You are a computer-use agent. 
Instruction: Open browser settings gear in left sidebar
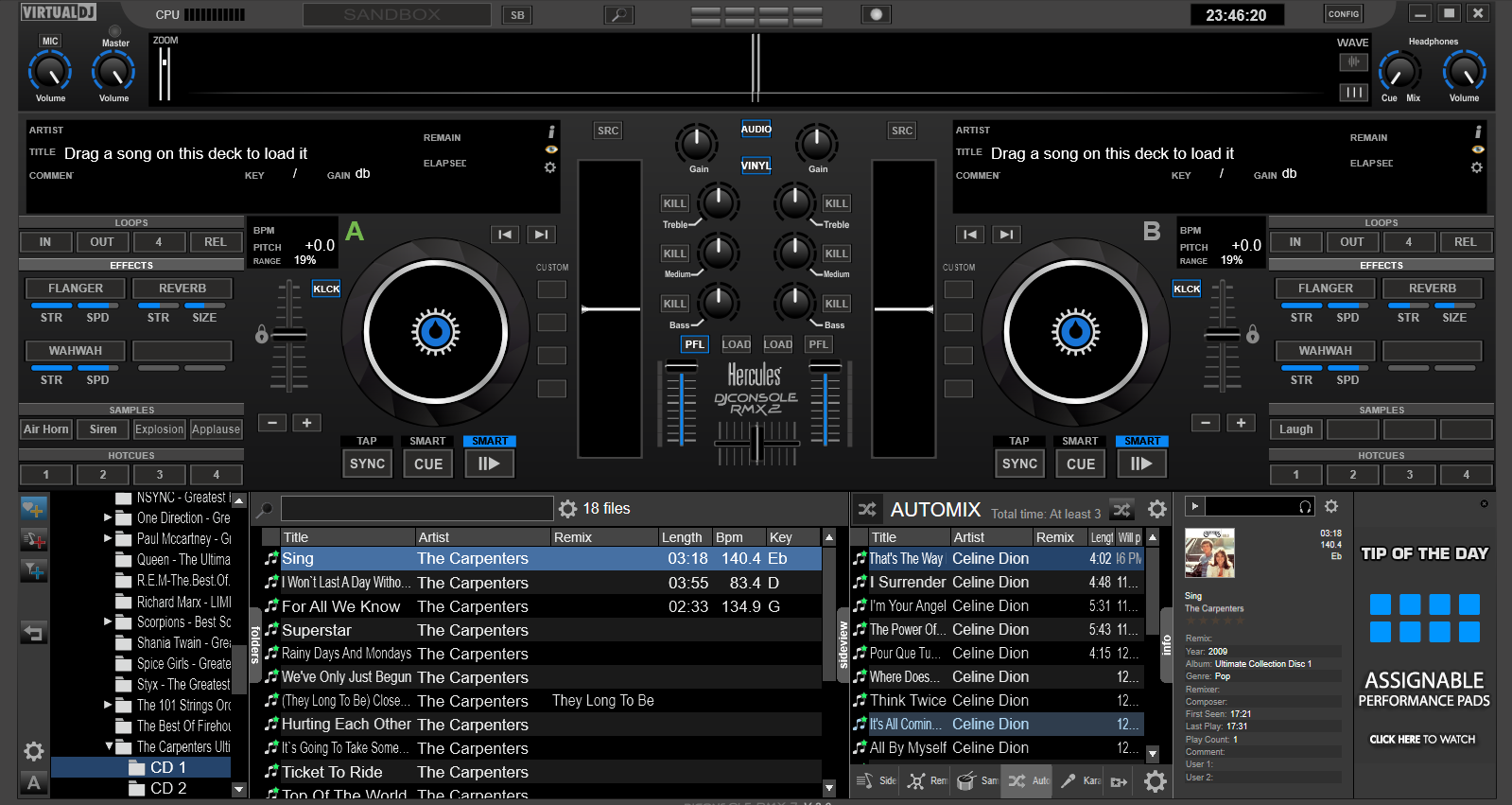click(x=34, y=752)
